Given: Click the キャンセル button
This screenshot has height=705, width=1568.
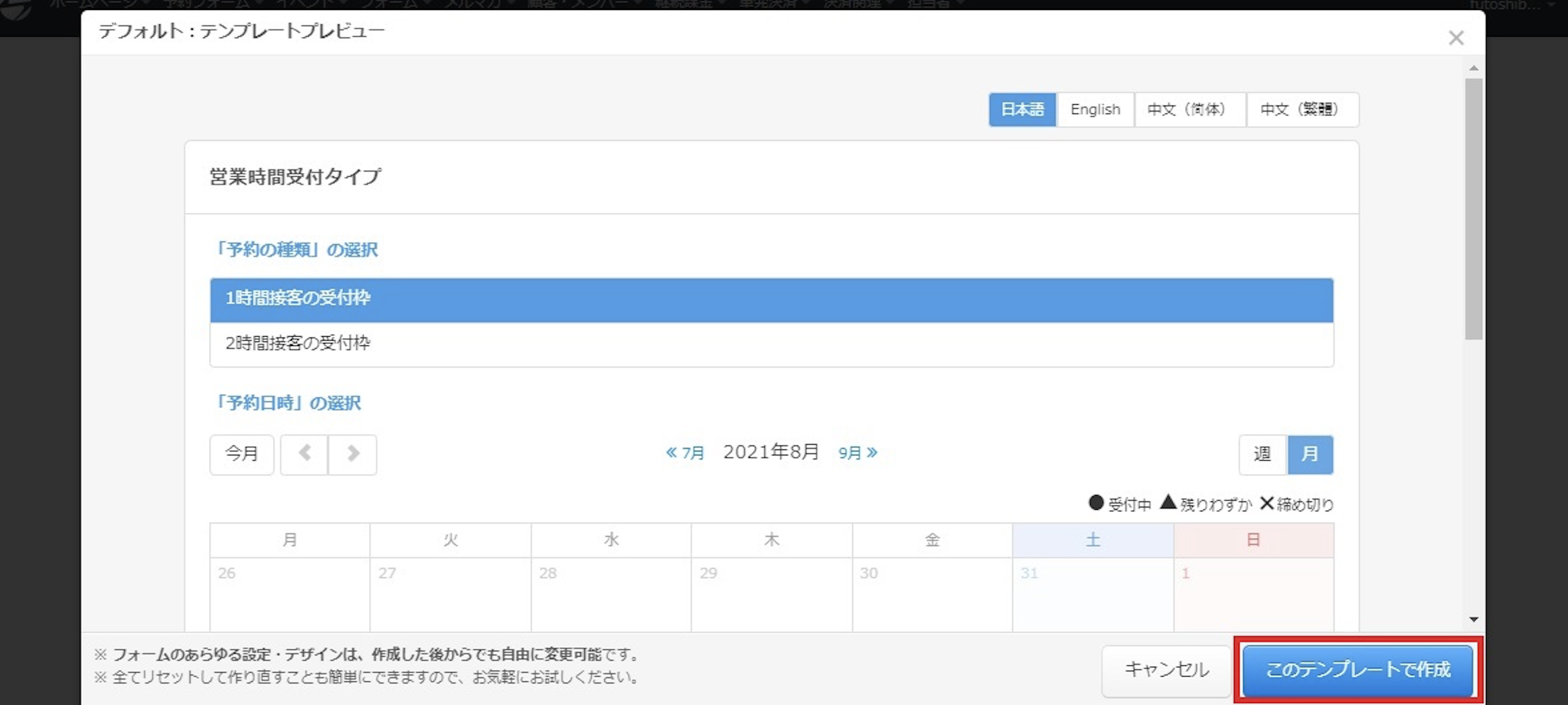Looking at the screenshot, I should (1166, 670).
